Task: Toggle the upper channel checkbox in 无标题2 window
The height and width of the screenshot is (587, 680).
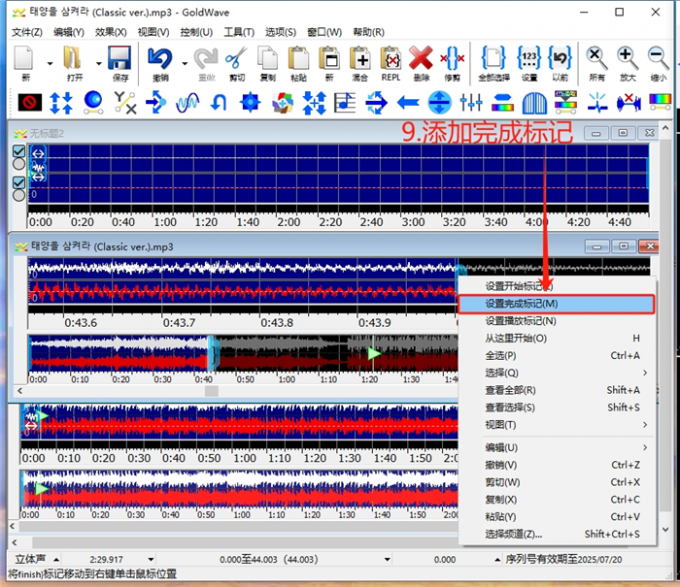Action: [x=19, y=151]
